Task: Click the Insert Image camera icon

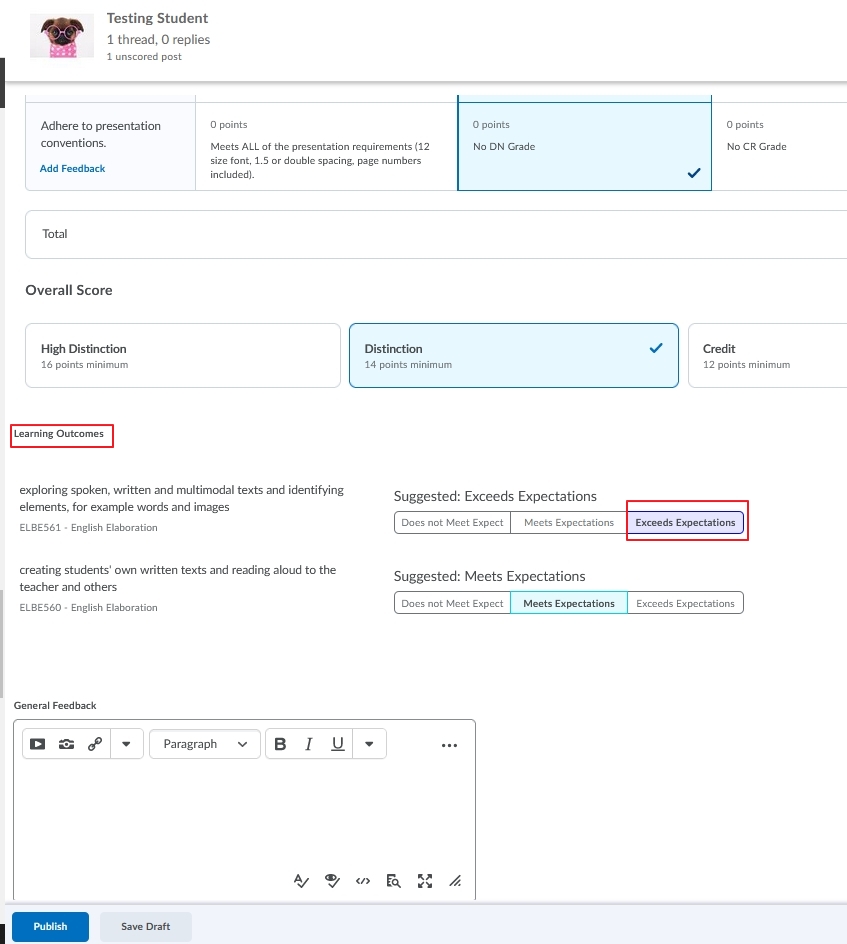Action: 66,744
